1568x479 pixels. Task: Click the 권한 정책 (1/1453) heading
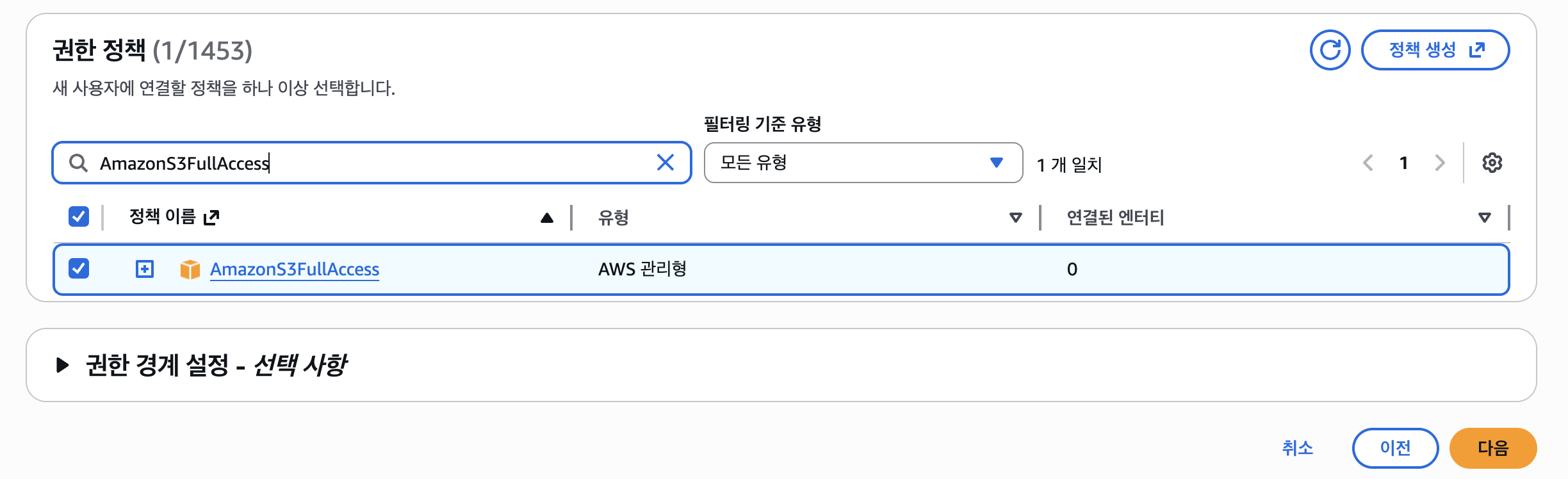coord(152,50)
